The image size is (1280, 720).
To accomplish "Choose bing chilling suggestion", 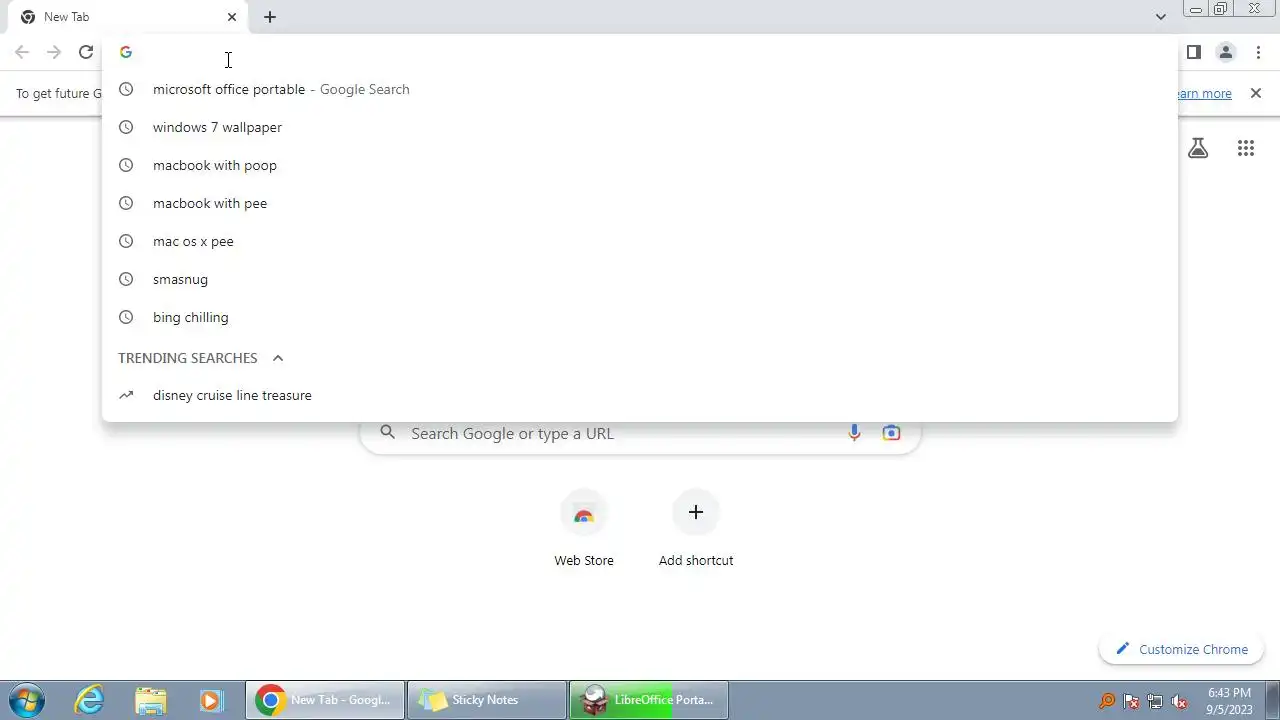I will [640, 317].
